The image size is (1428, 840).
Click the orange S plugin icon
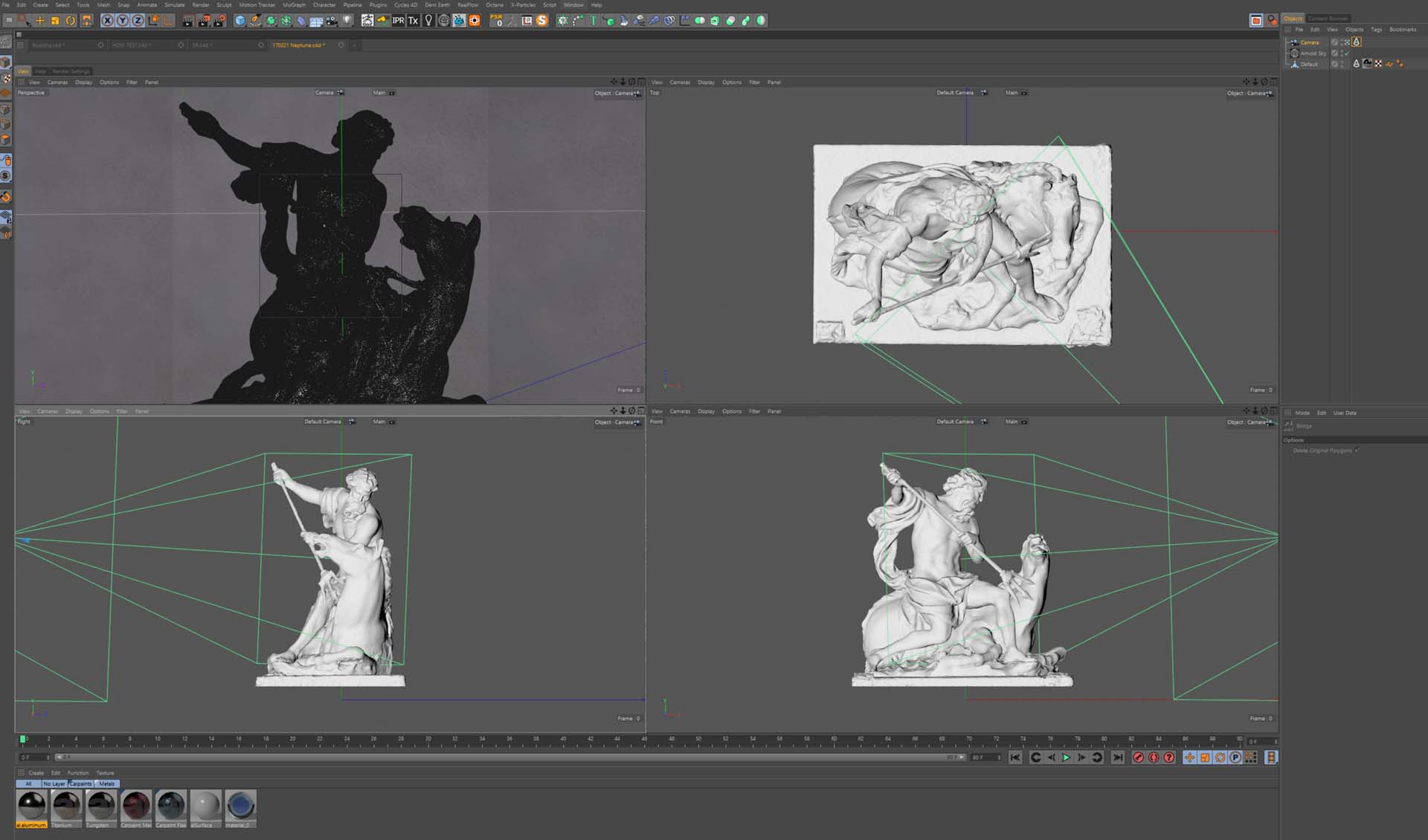pyautogui.click(x=542, y=21)
